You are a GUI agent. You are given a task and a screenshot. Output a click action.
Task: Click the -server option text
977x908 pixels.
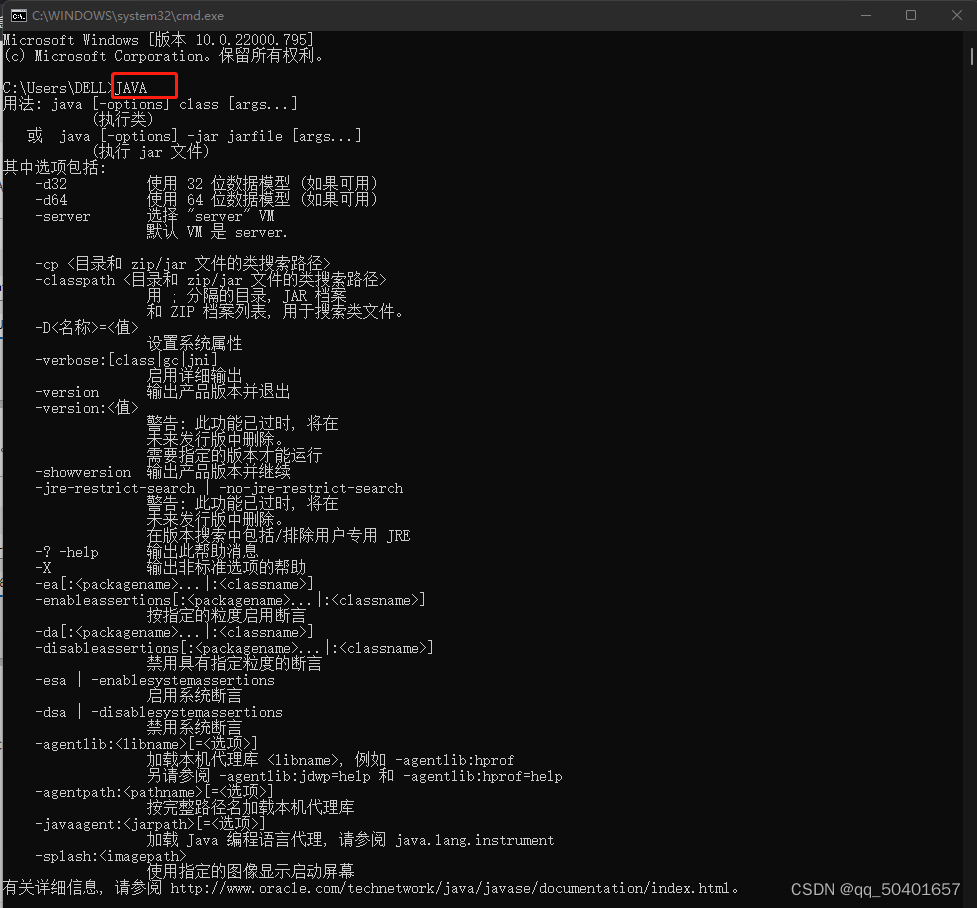click(x=63, y=215)
